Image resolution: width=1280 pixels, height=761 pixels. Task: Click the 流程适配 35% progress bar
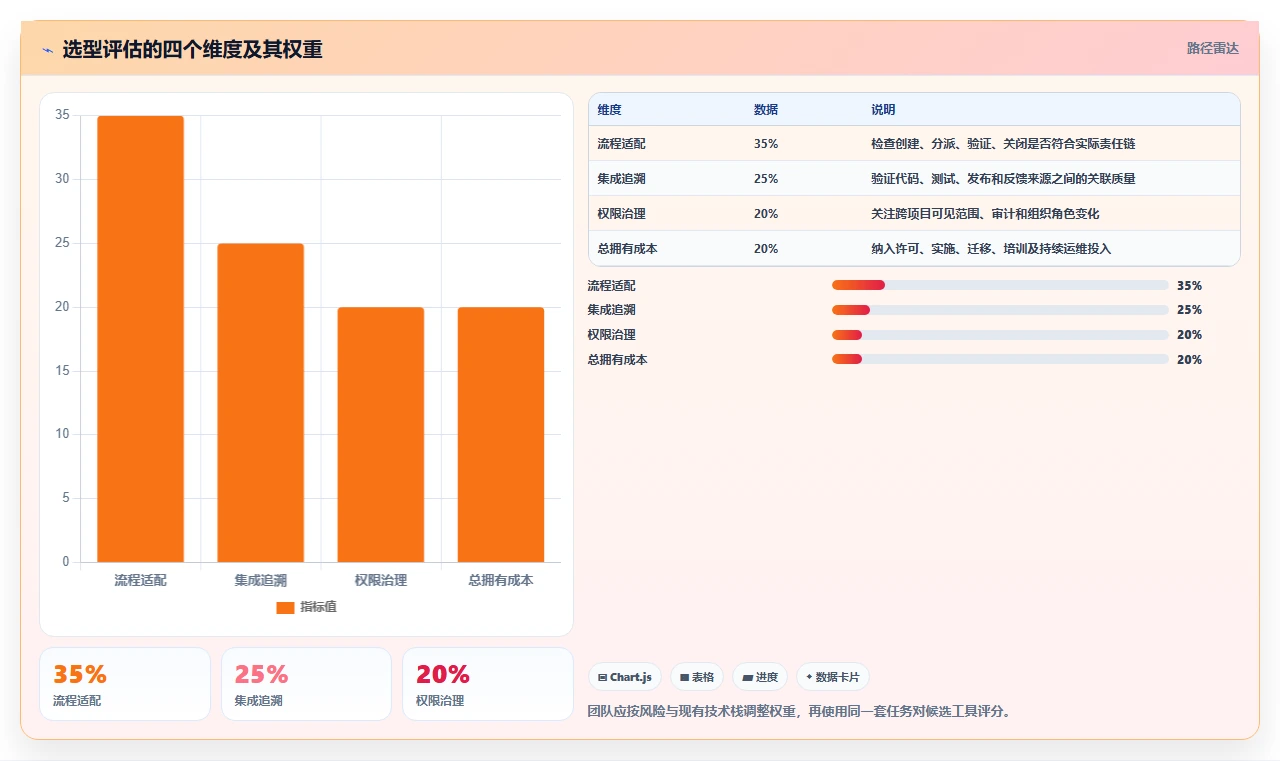point(1000,285)
